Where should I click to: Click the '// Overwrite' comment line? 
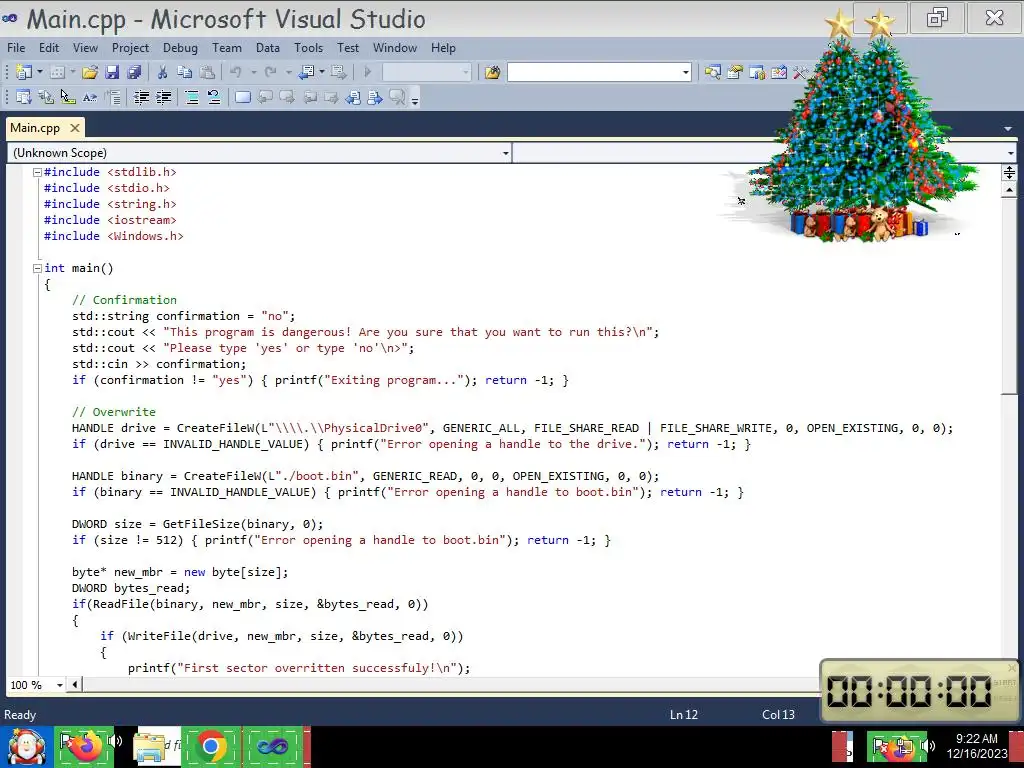(114, 412)
